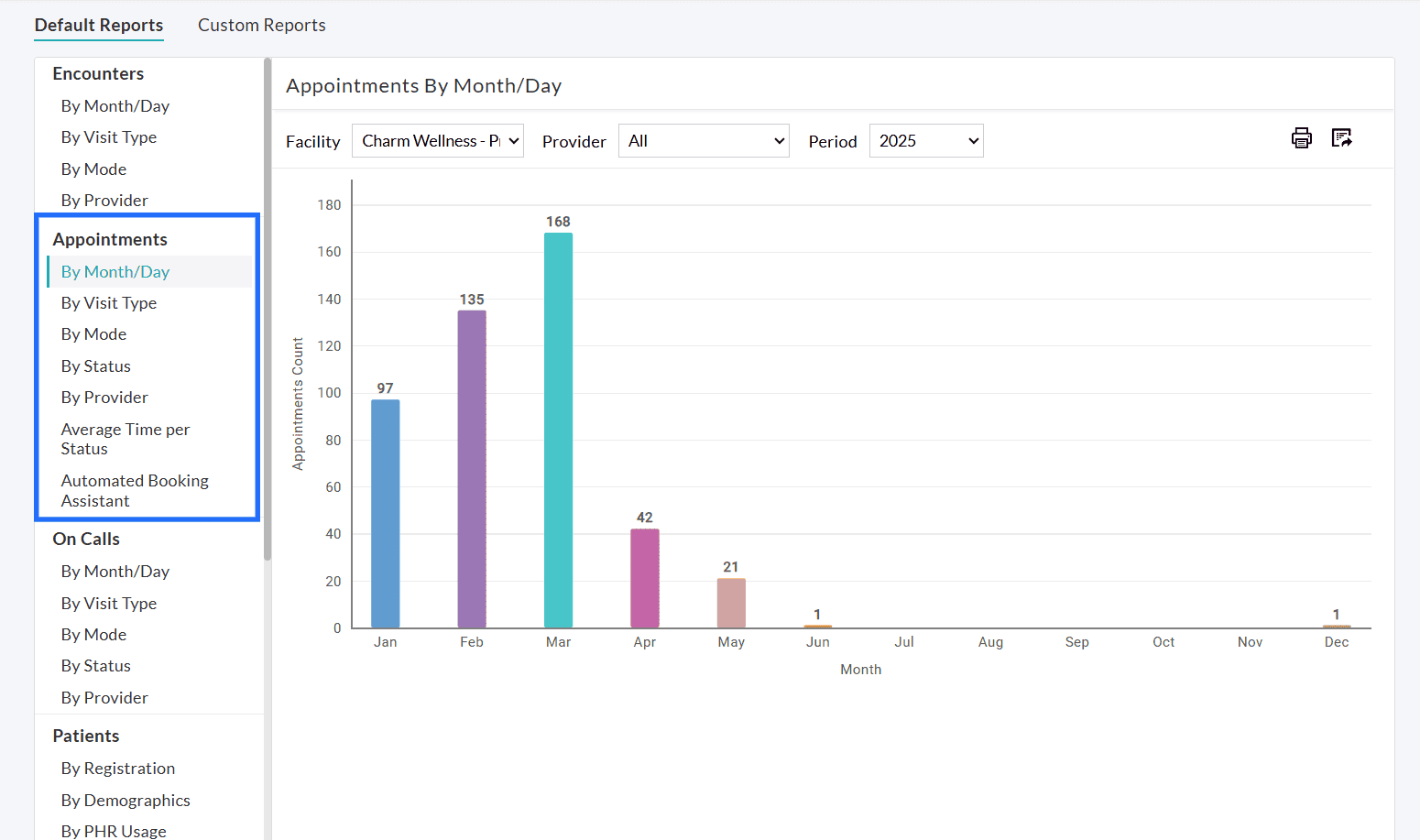The image size is (1420, 840).
Task: Click the March bar showing 168
Action: point(558,431)
